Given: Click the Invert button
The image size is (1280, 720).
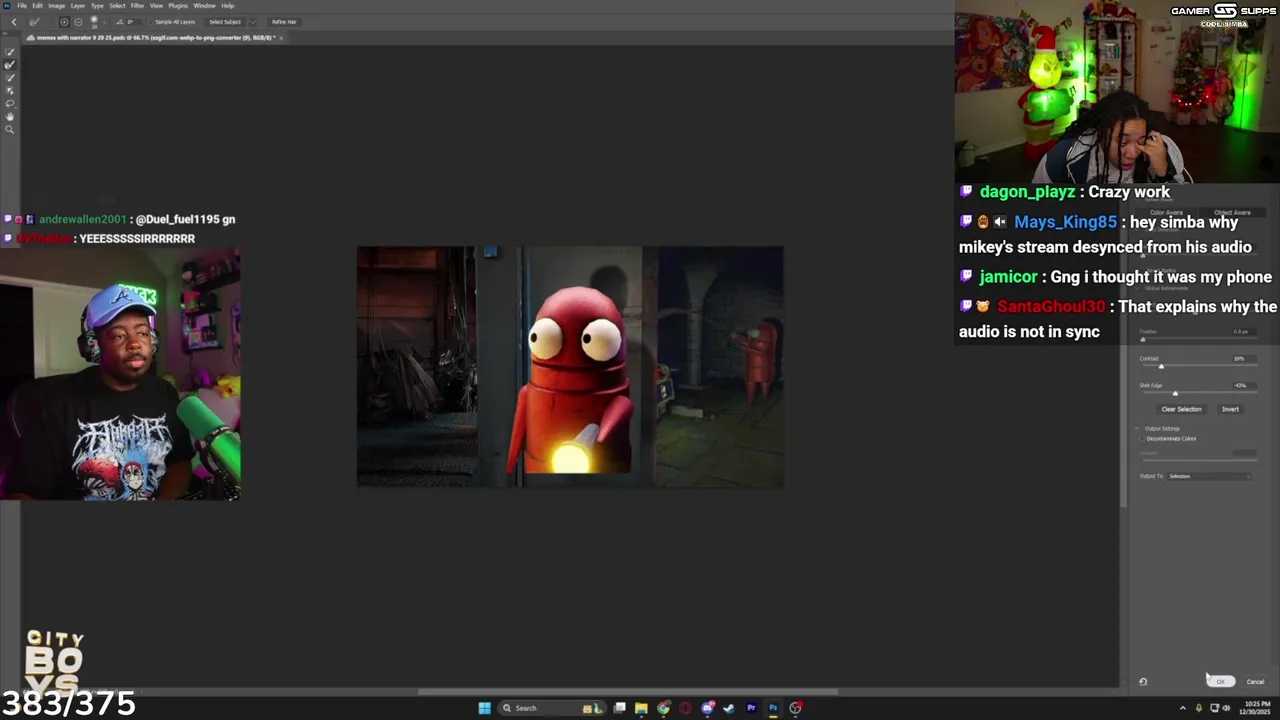Looking at the screenshot, I should 1230,409.
